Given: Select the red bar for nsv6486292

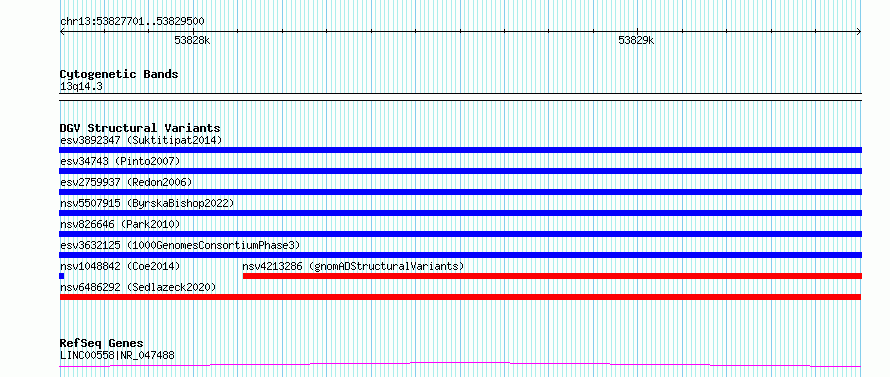Looking at the screenshot, I should (x=460, y=297).
